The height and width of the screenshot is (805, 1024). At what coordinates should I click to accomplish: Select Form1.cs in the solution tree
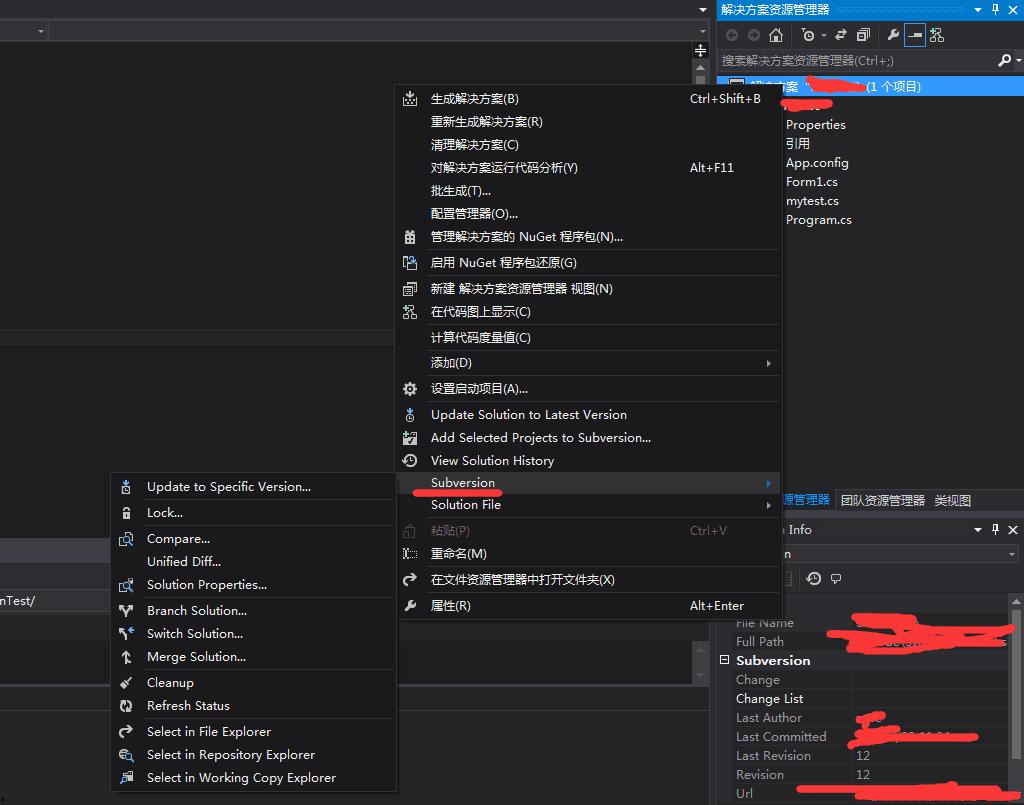[811, 182]
